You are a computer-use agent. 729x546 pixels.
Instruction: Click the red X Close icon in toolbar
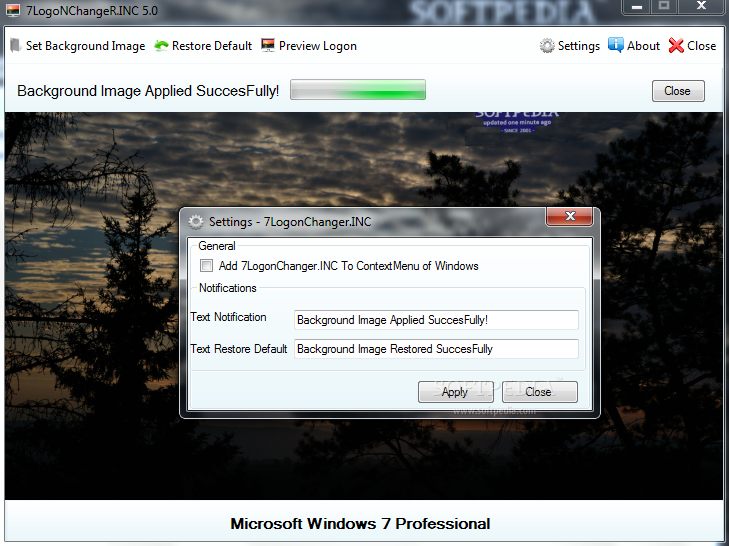tap(676, 45)
